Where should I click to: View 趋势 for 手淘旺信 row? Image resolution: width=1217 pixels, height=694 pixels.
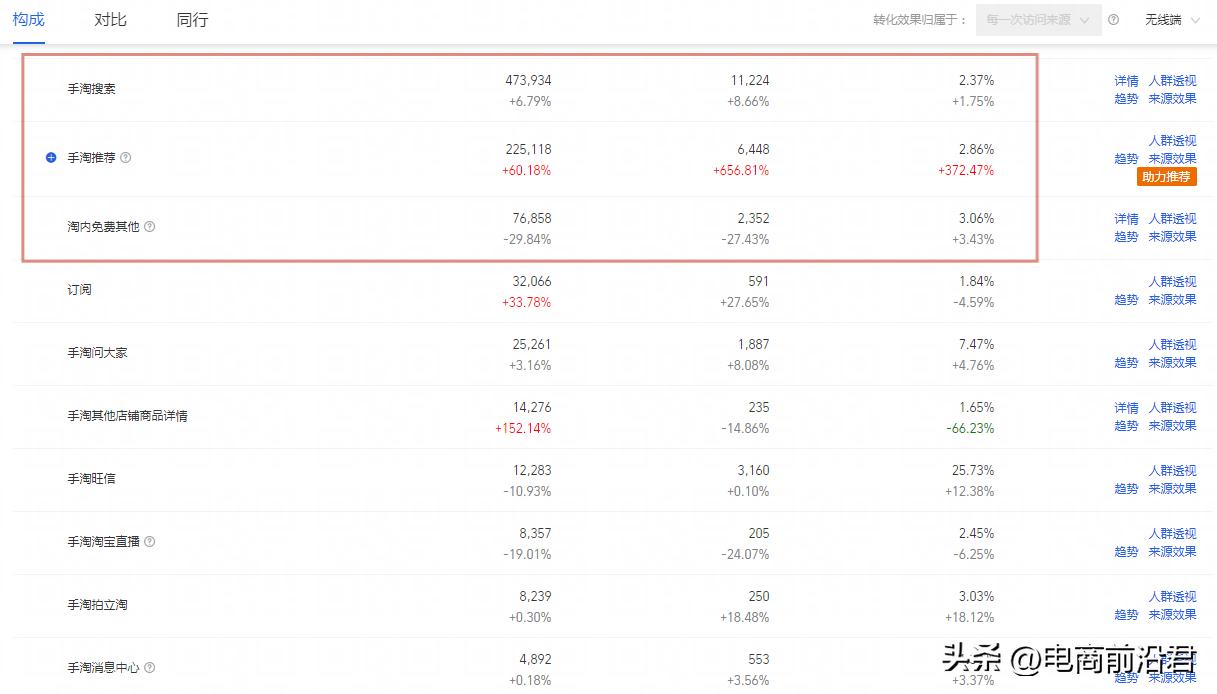click(1126, 489)
